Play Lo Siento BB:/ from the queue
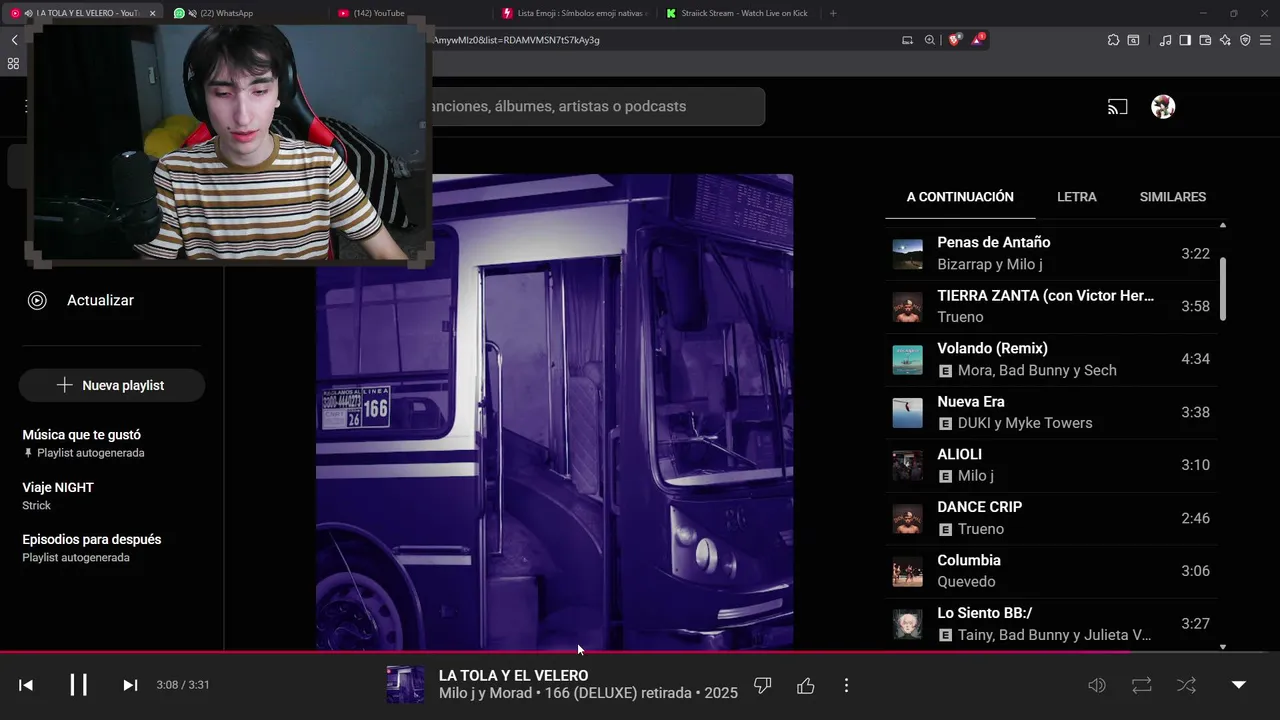The image size is (1280, 720). (1051, 624)
